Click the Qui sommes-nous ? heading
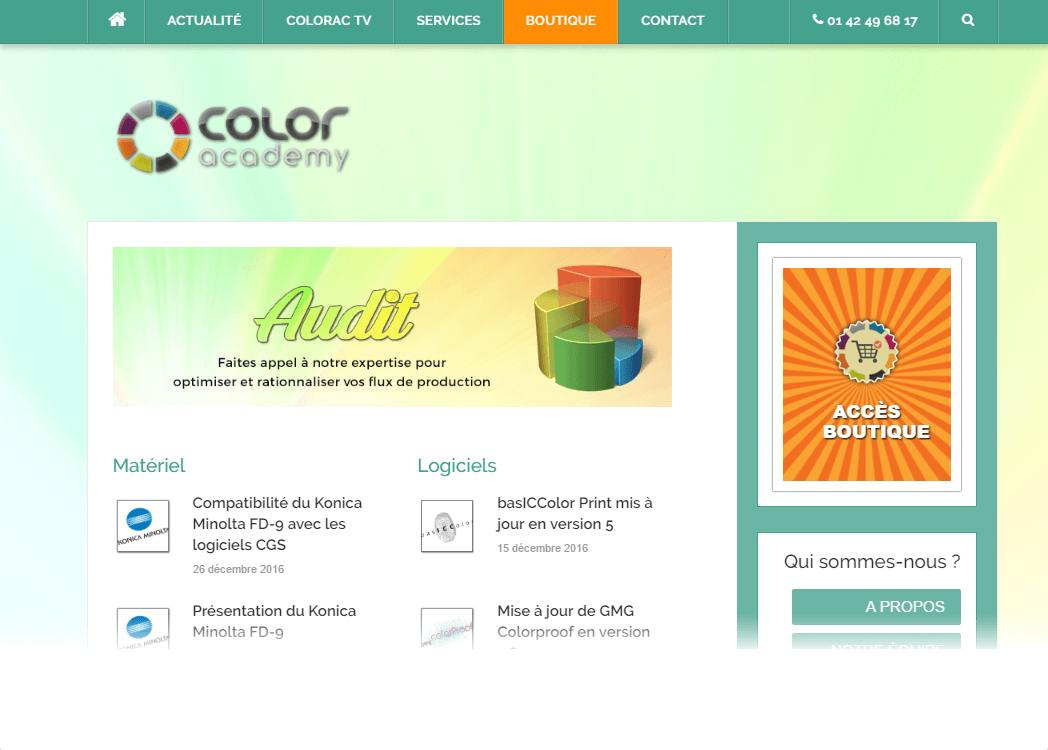The height and width of the screenshot is (750, 1048). tap(872, 561)
